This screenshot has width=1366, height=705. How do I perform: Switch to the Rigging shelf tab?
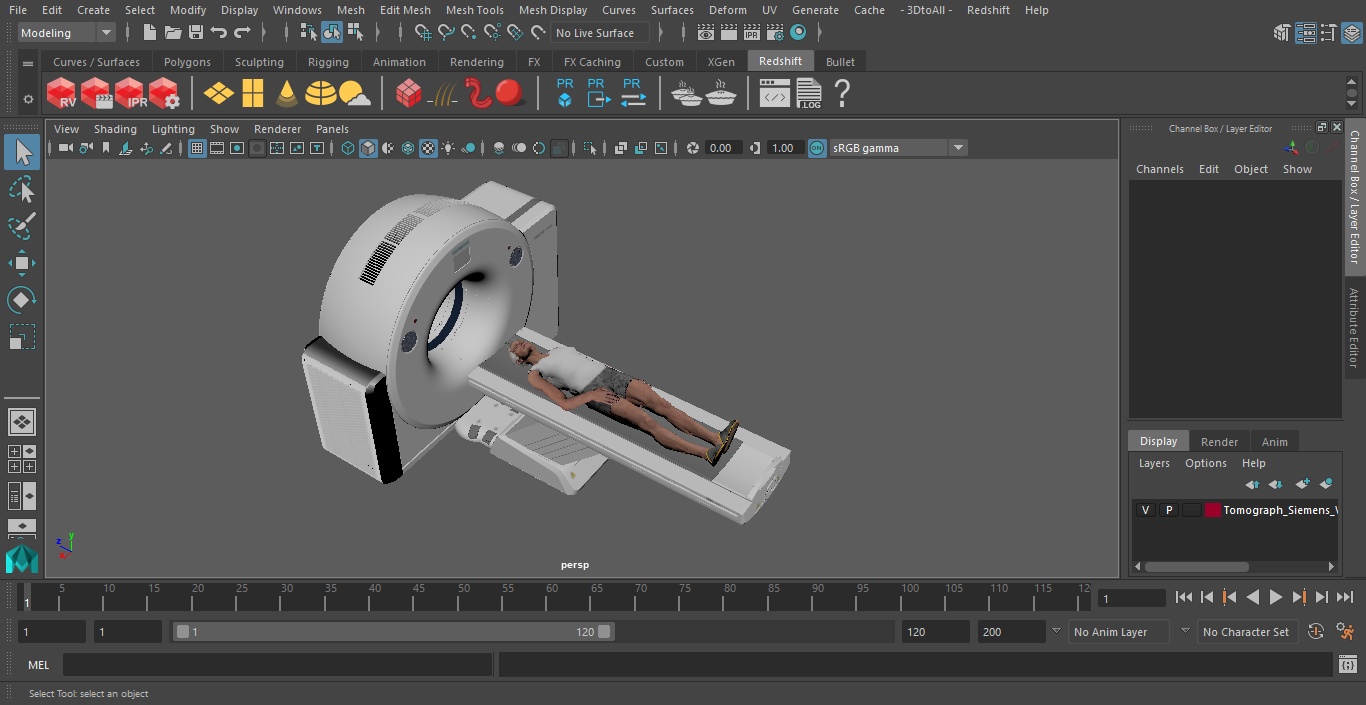coord(328,62)
